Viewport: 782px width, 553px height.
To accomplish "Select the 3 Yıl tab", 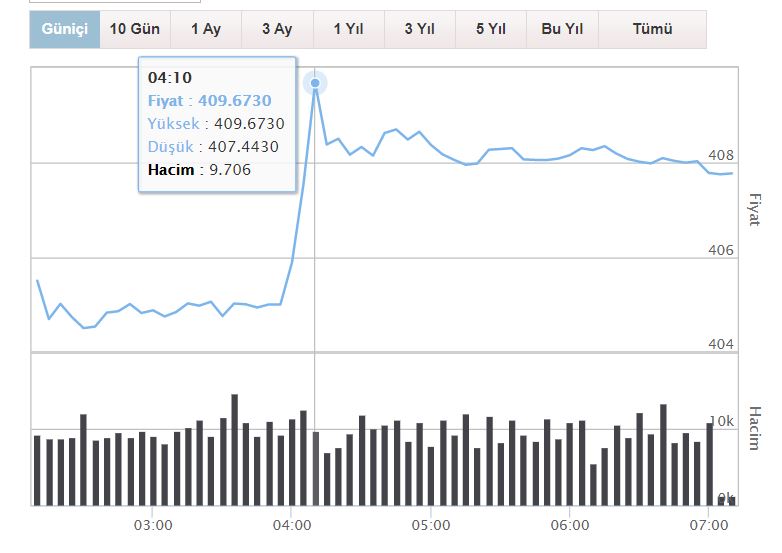I will pyautogui.click(x=419, y=29).
